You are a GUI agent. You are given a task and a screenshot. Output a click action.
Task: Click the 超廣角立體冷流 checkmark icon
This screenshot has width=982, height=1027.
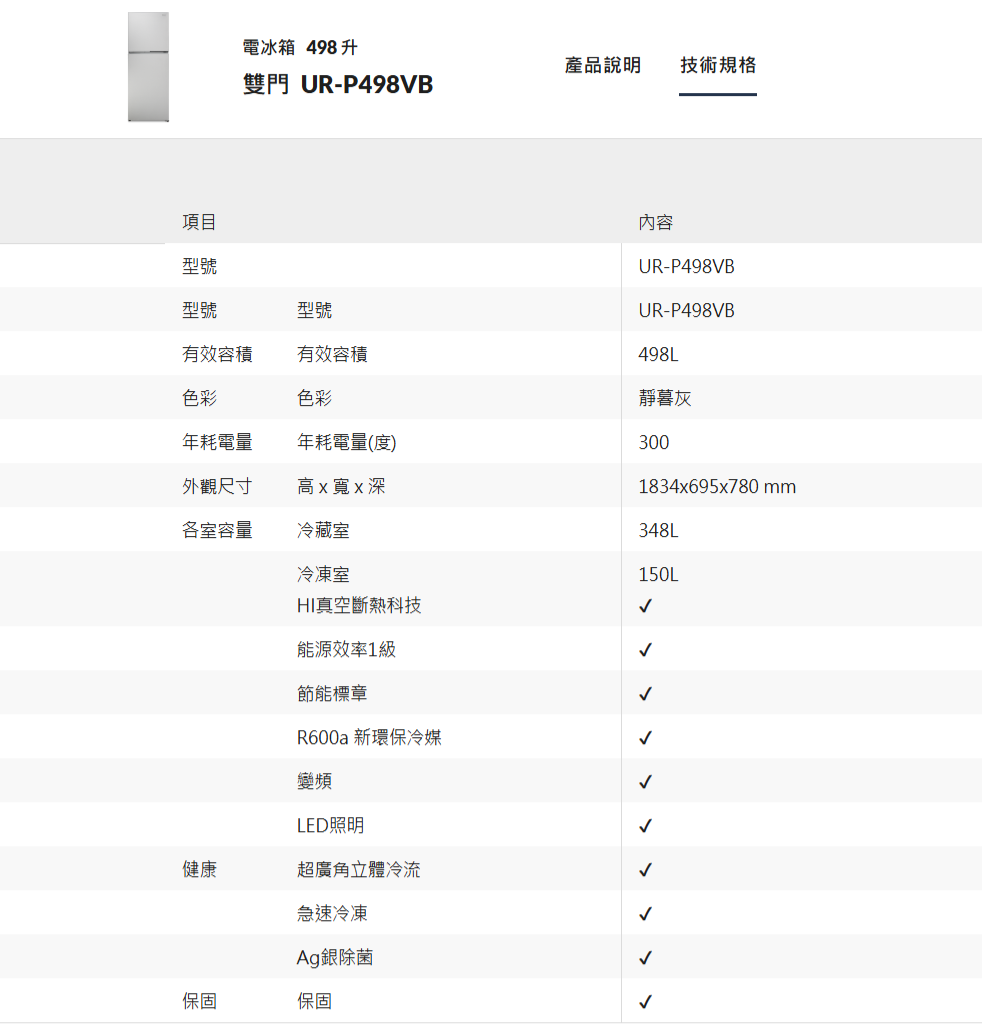click(x=646, y=870)
